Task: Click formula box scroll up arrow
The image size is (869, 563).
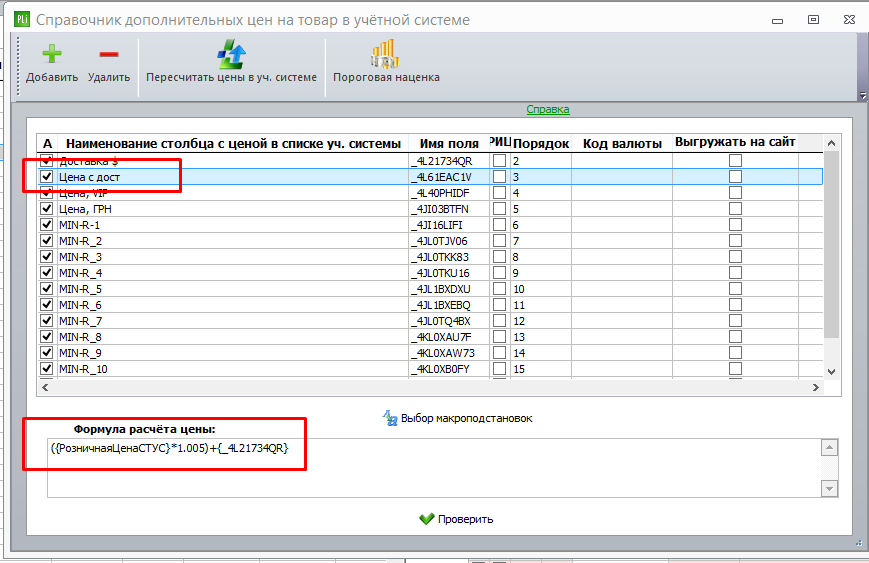Action: click(829, 447)
